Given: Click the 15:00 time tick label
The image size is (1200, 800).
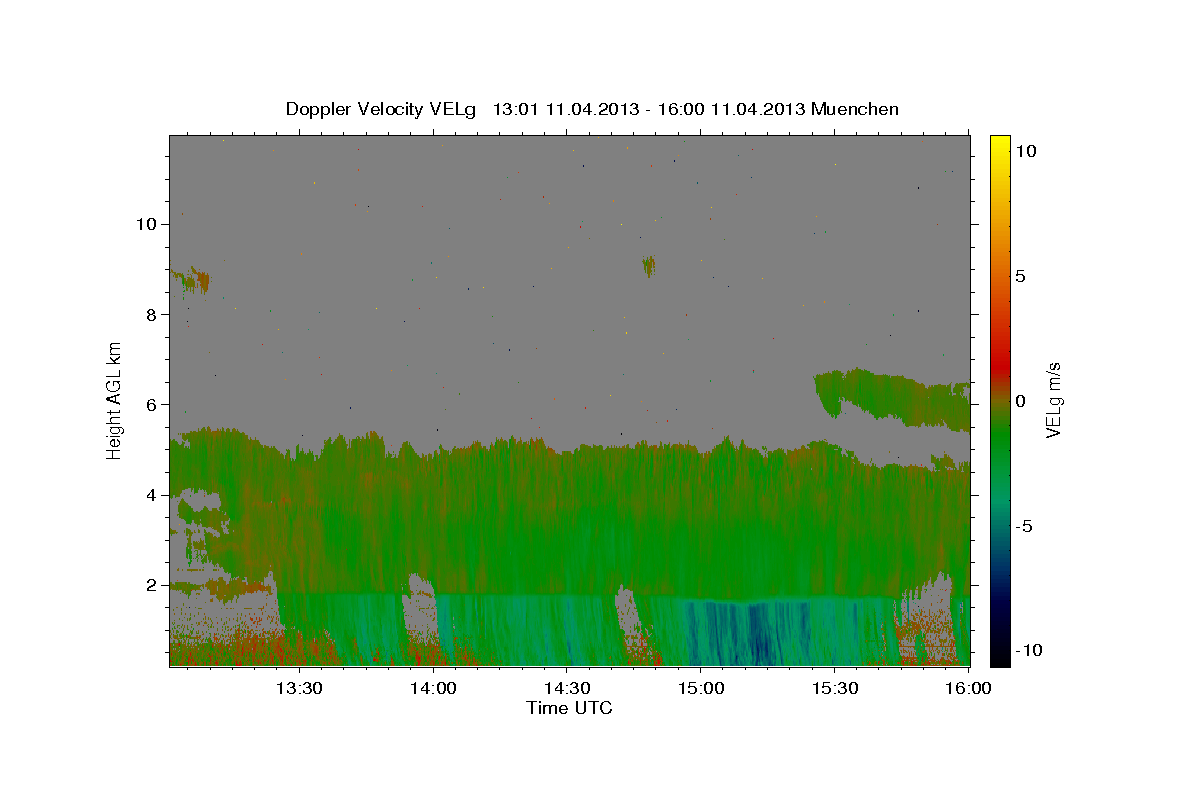Looking at the screenshot, I should [x=700, y=688].
